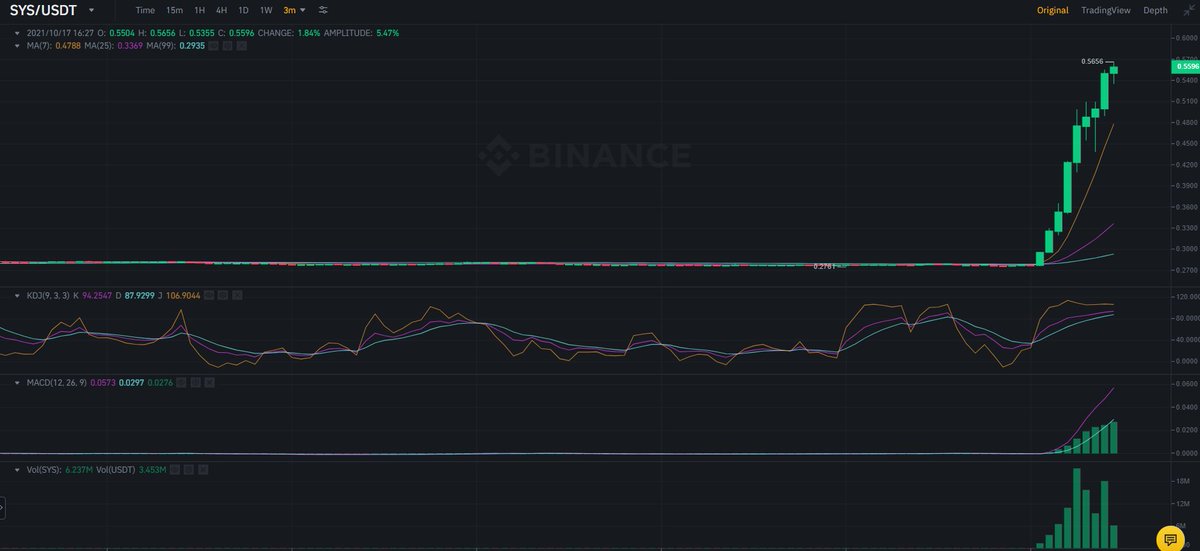1200x551 pixels.
Task: Remove MA indicator with its close icon
Action: pos(241,45)
